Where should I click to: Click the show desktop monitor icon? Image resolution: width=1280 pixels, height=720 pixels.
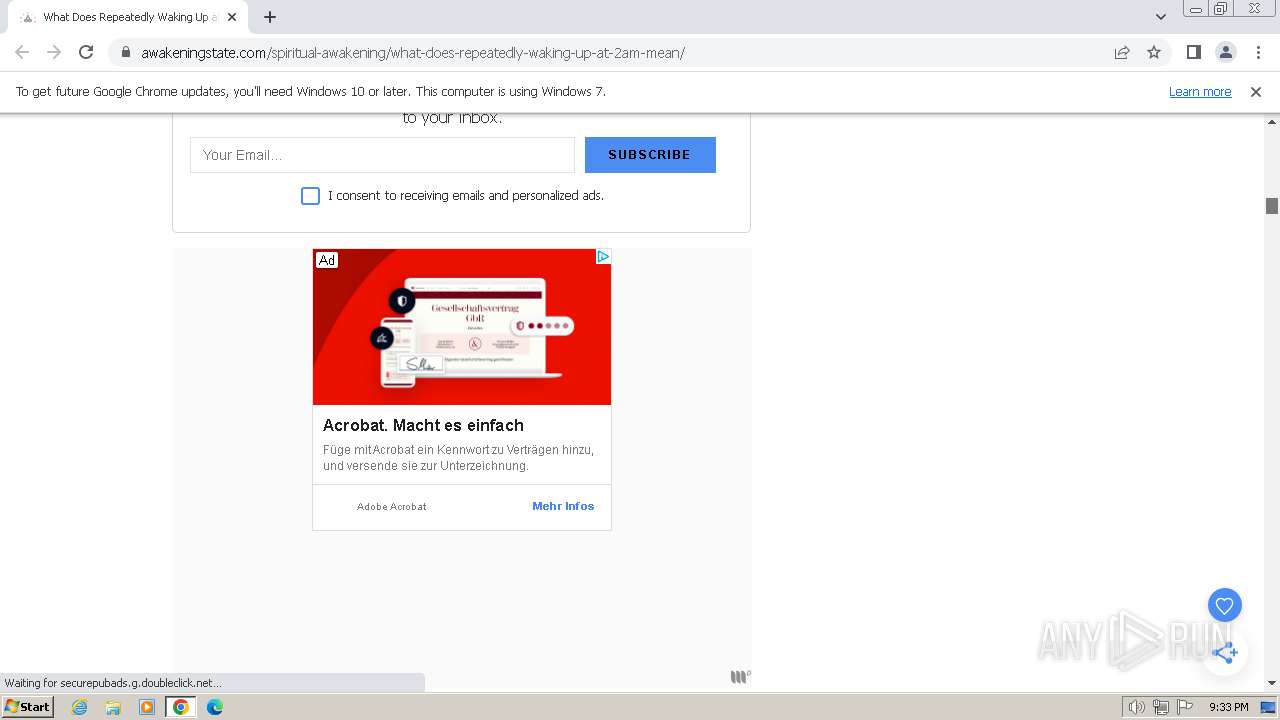coord(1268,707)
